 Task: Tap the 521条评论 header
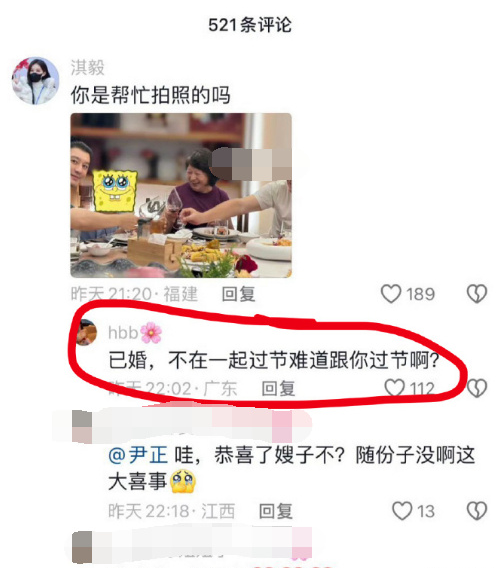(250, 25)
